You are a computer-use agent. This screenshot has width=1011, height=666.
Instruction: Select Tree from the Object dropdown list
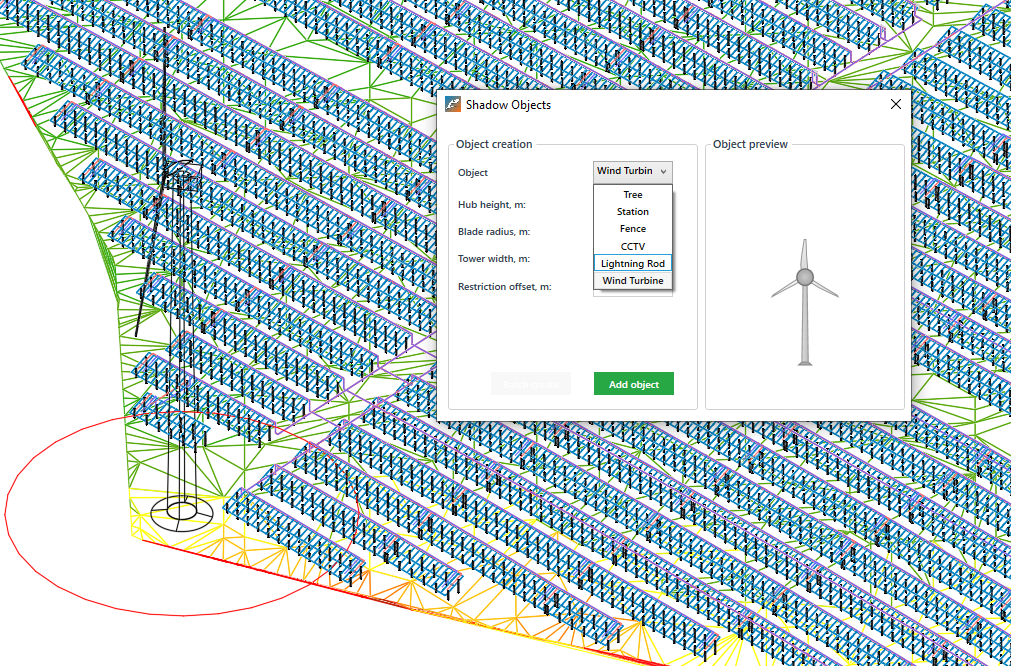click(x=633, y=195)
